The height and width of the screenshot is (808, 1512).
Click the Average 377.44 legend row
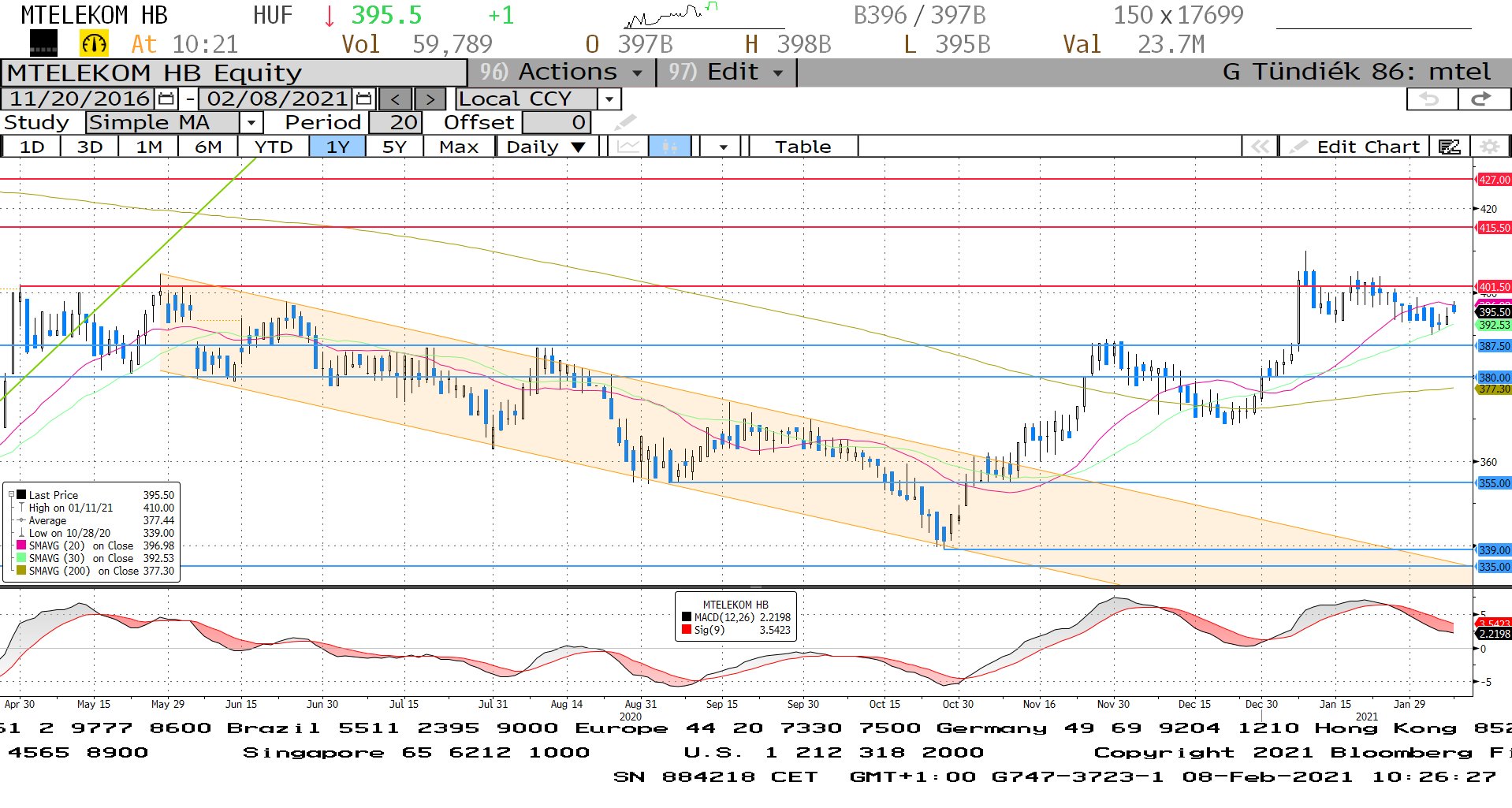96,520
